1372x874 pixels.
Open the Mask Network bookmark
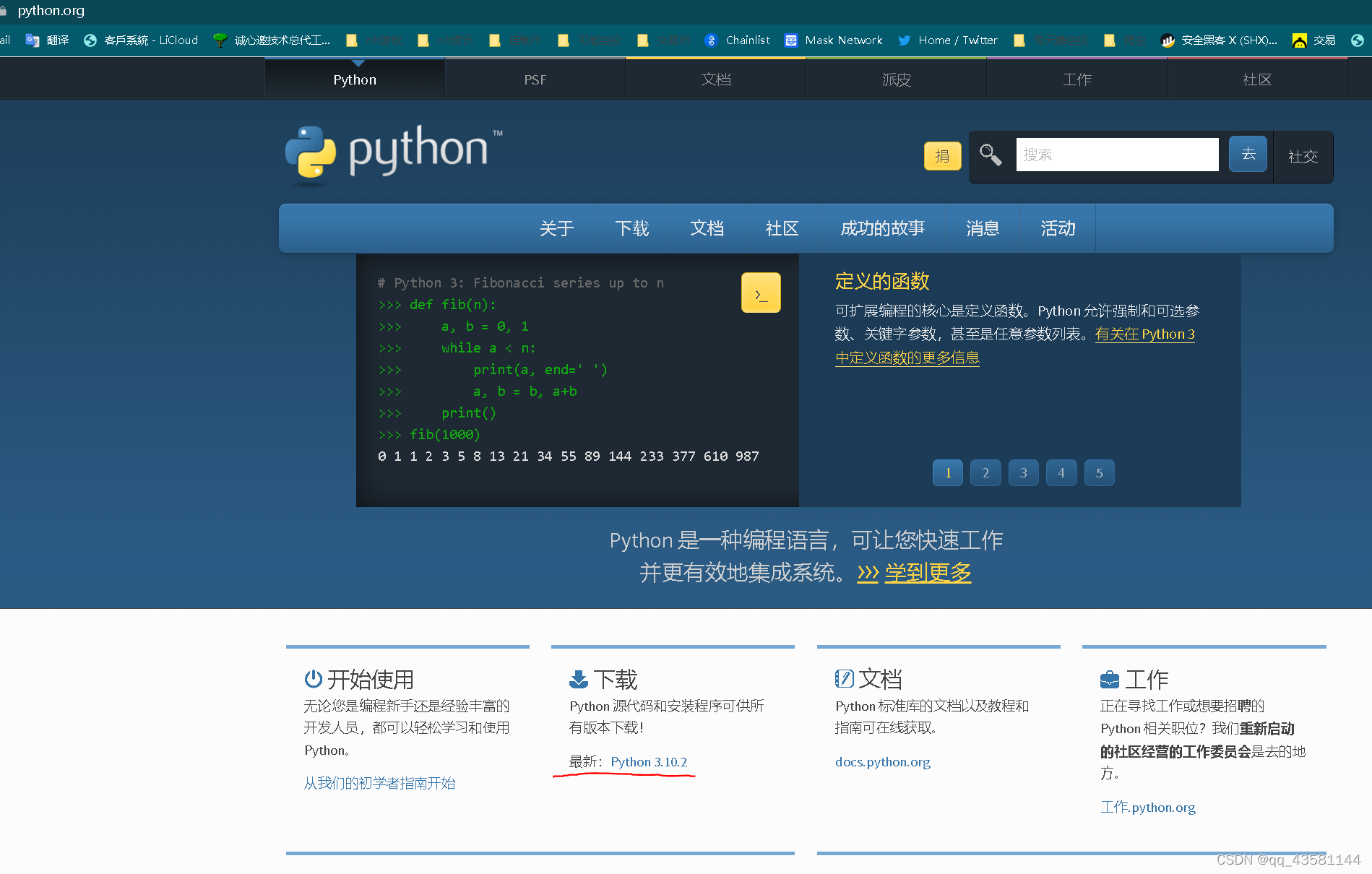(x=834, y=40)
